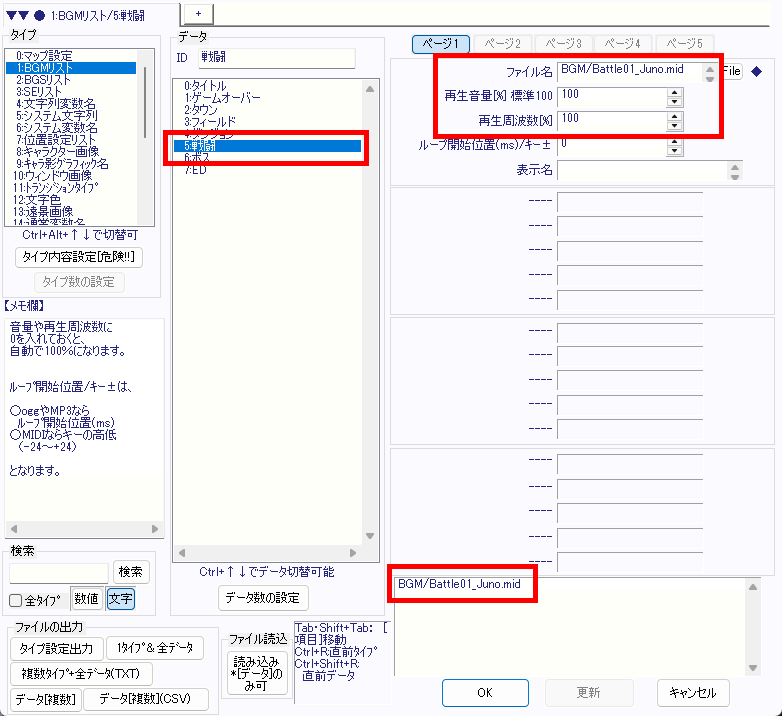This screenshot has width=782, height=716.
Task: Select the 文字 search mode toggle
Action: click(120, 599)
